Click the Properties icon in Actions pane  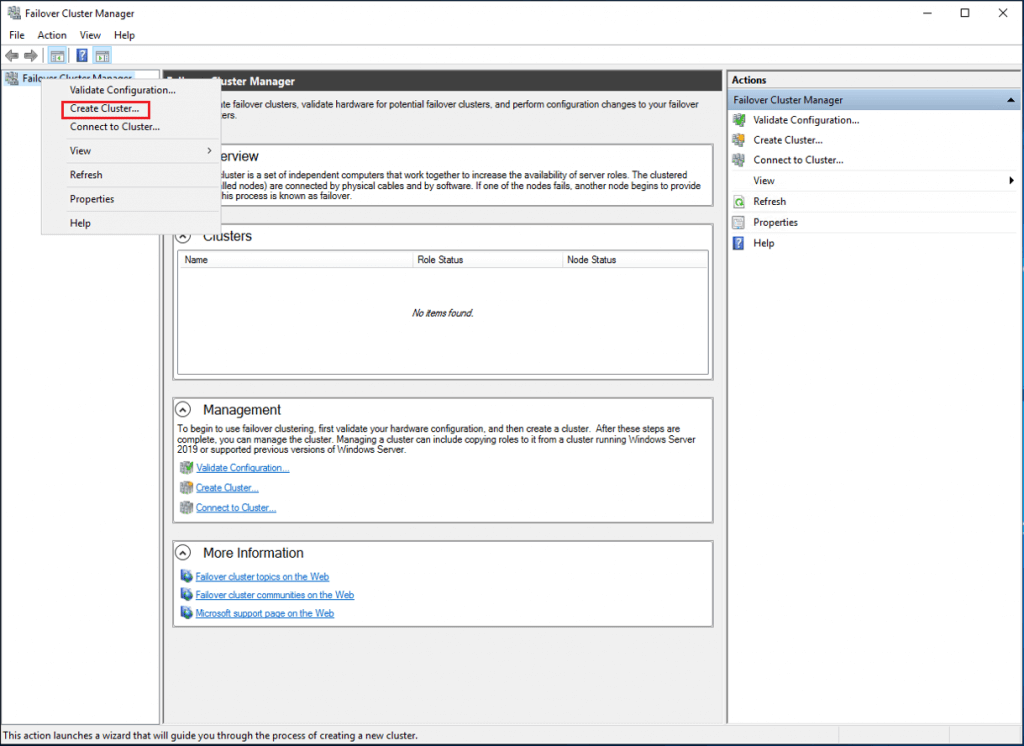click(x=739, y=222)
